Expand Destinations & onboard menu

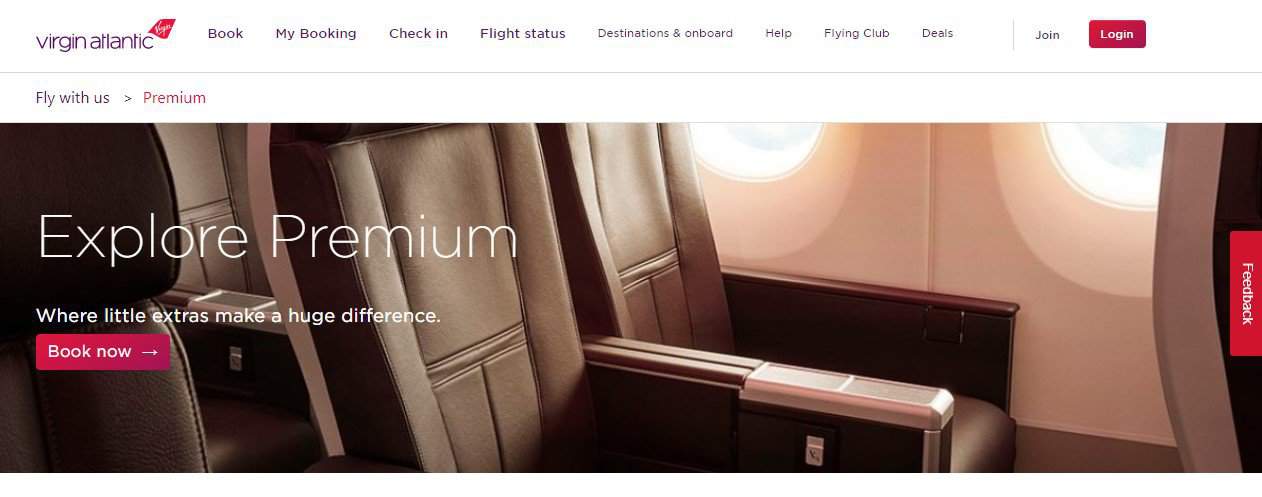[x=665, y=34]
